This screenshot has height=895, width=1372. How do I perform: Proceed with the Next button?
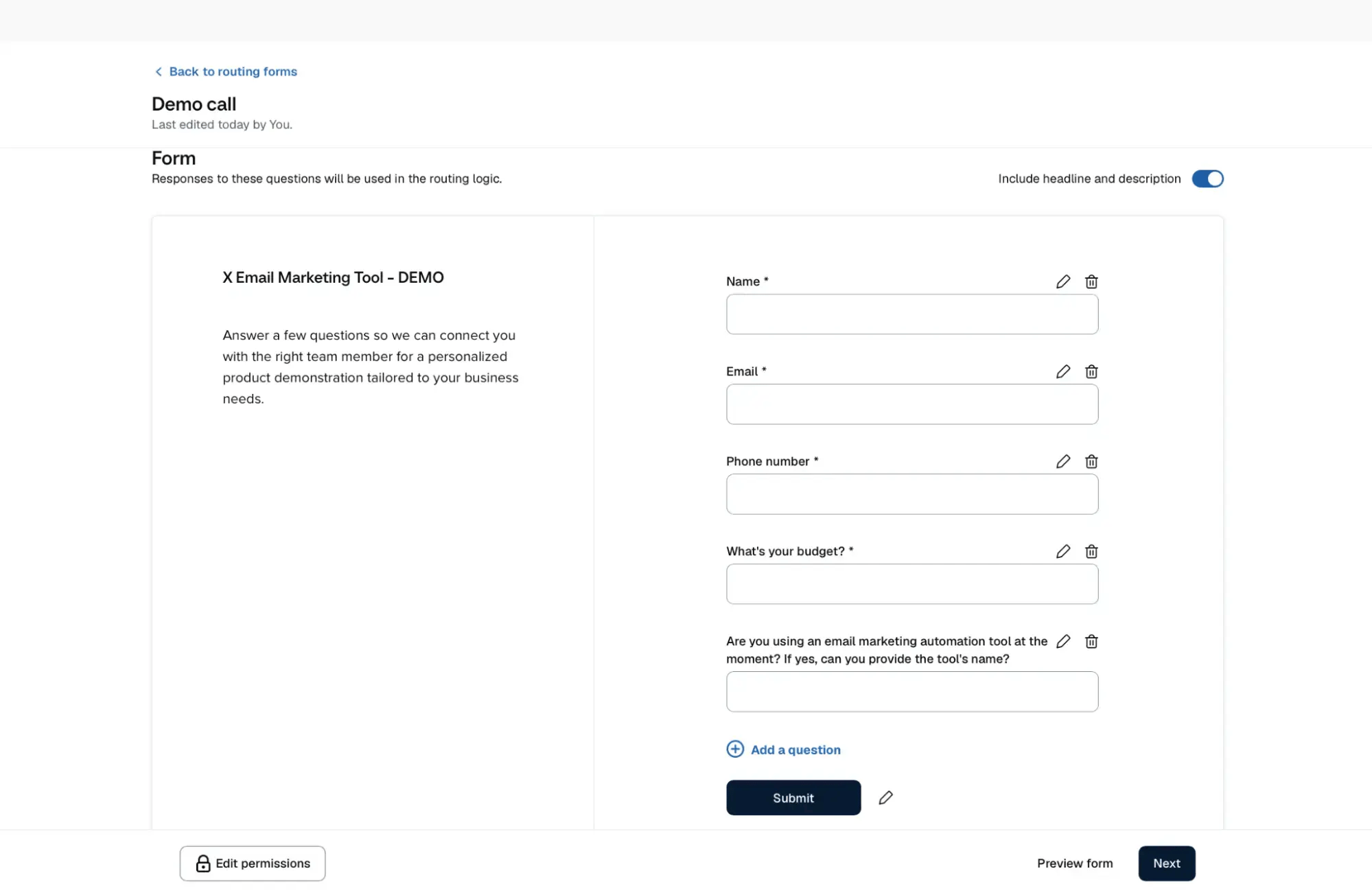1167,863
